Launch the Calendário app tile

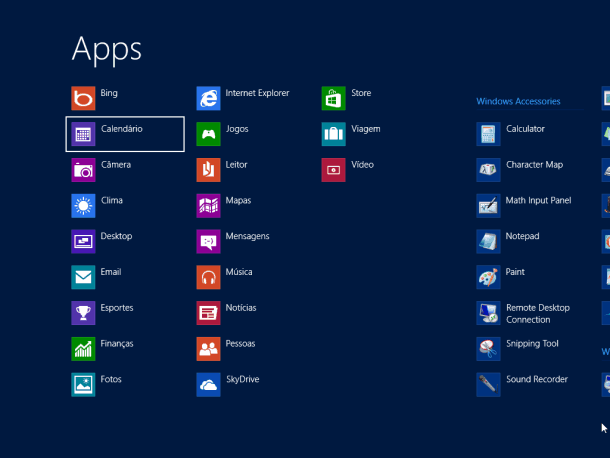coord(125,134)
